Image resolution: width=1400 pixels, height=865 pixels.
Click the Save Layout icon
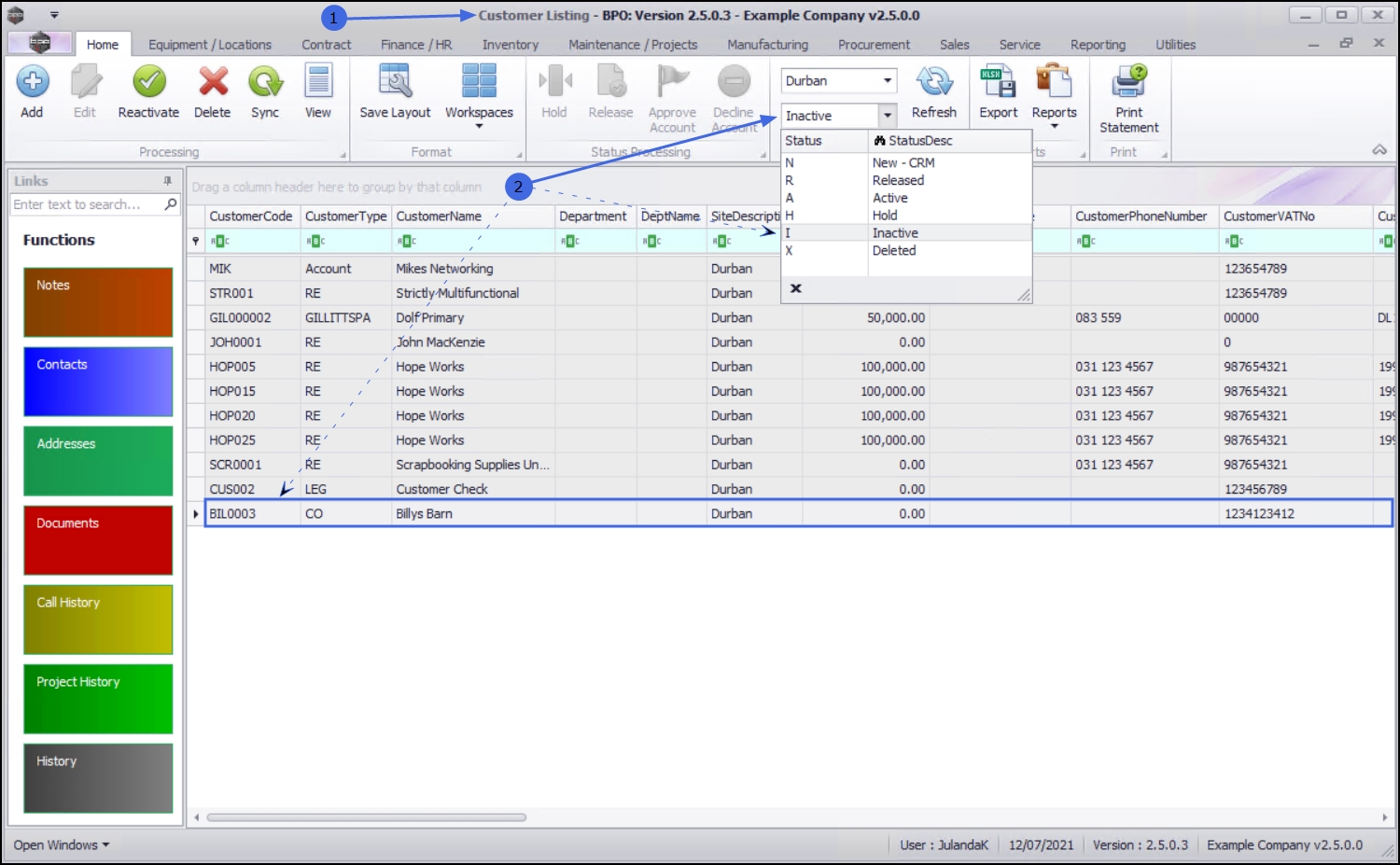click(395, 82)
